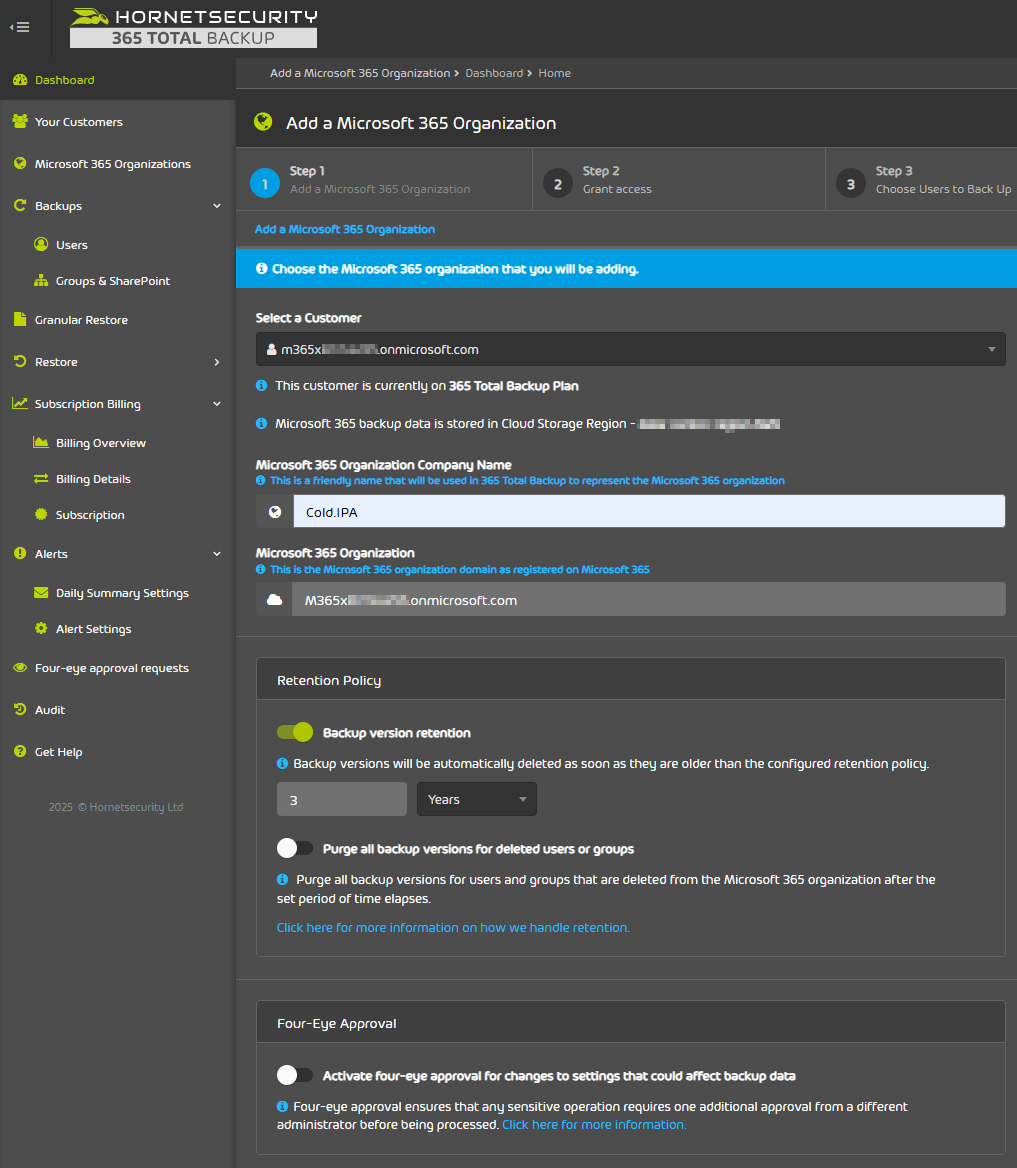Open Dashboard in the sidebar

tap(118, 80)
